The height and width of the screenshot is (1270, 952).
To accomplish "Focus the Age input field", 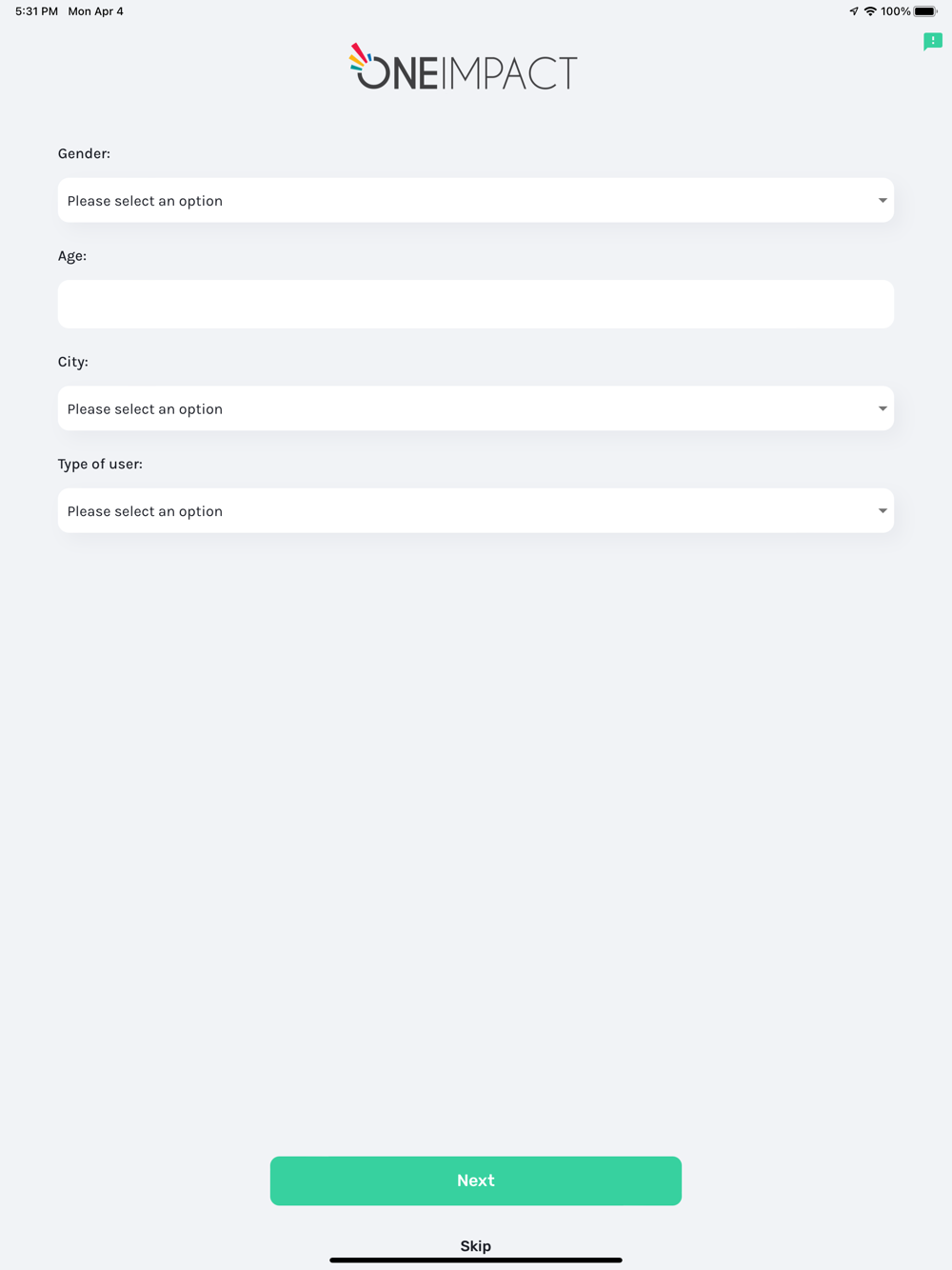I will 475,305.
